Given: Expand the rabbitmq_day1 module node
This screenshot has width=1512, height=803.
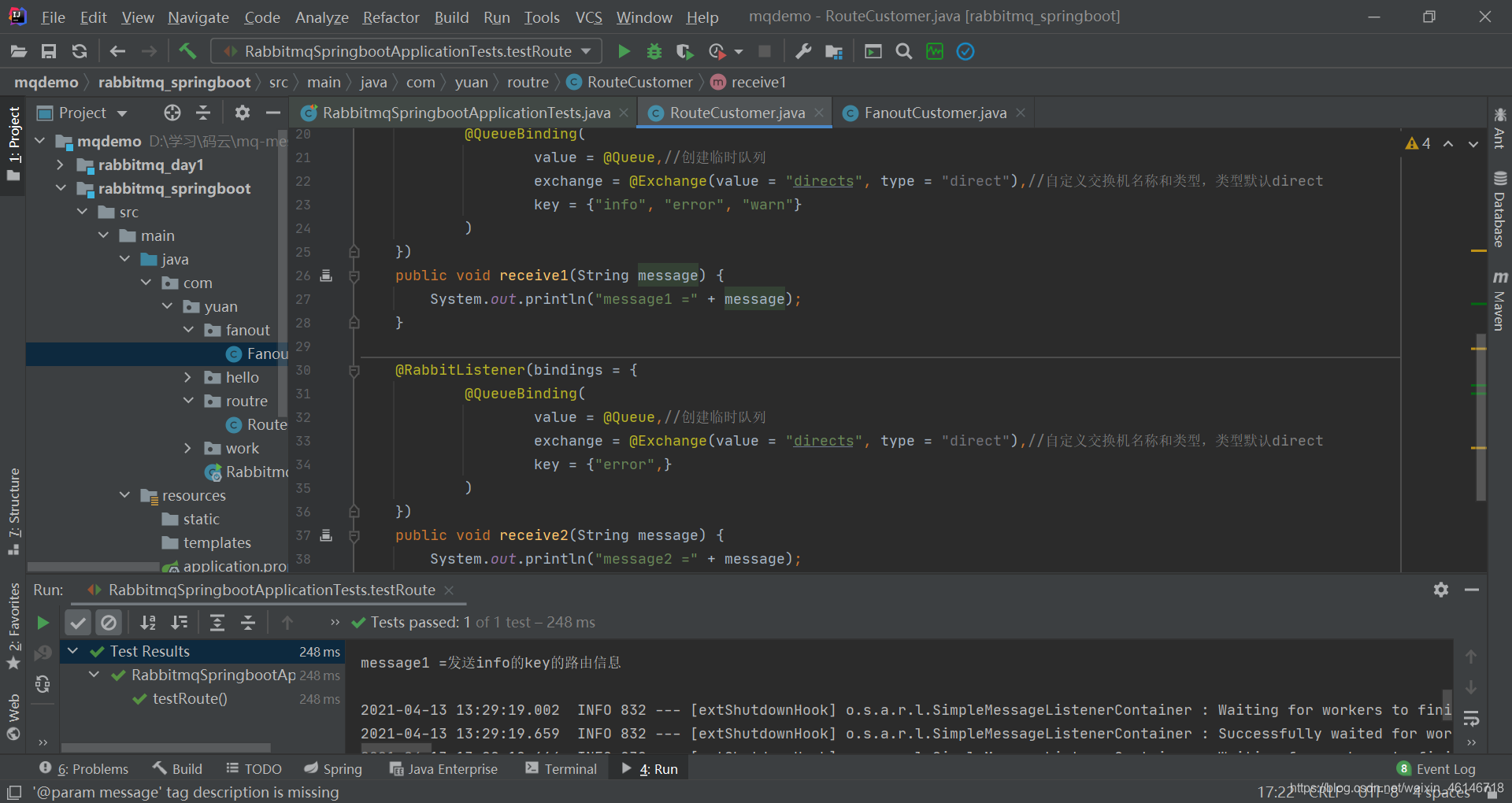Looking at the screenshot, I should 60,165.
